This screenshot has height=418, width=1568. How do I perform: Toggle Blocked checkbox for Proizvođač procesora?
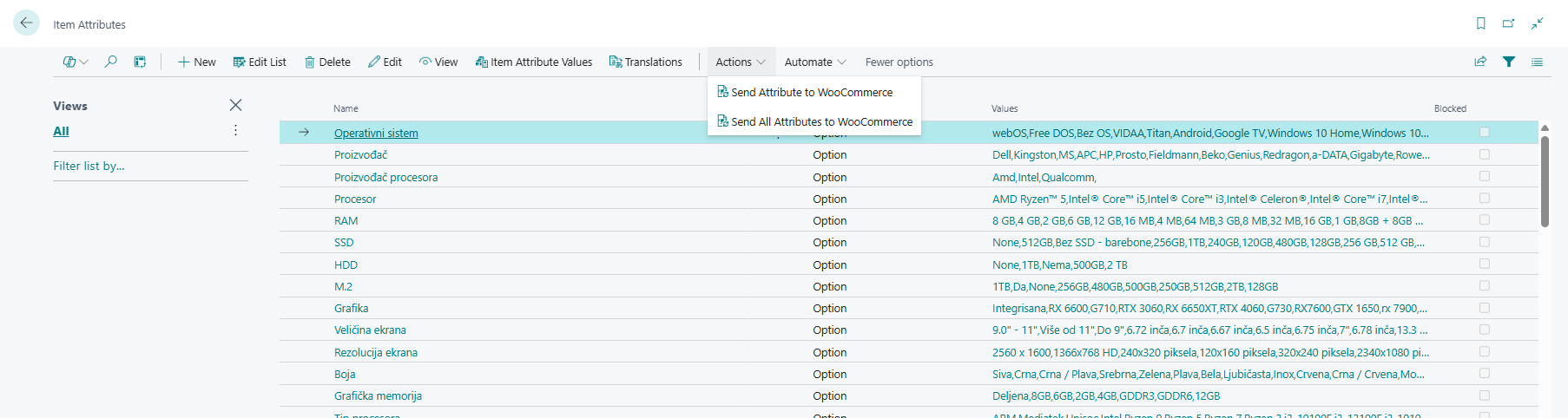1485,176
